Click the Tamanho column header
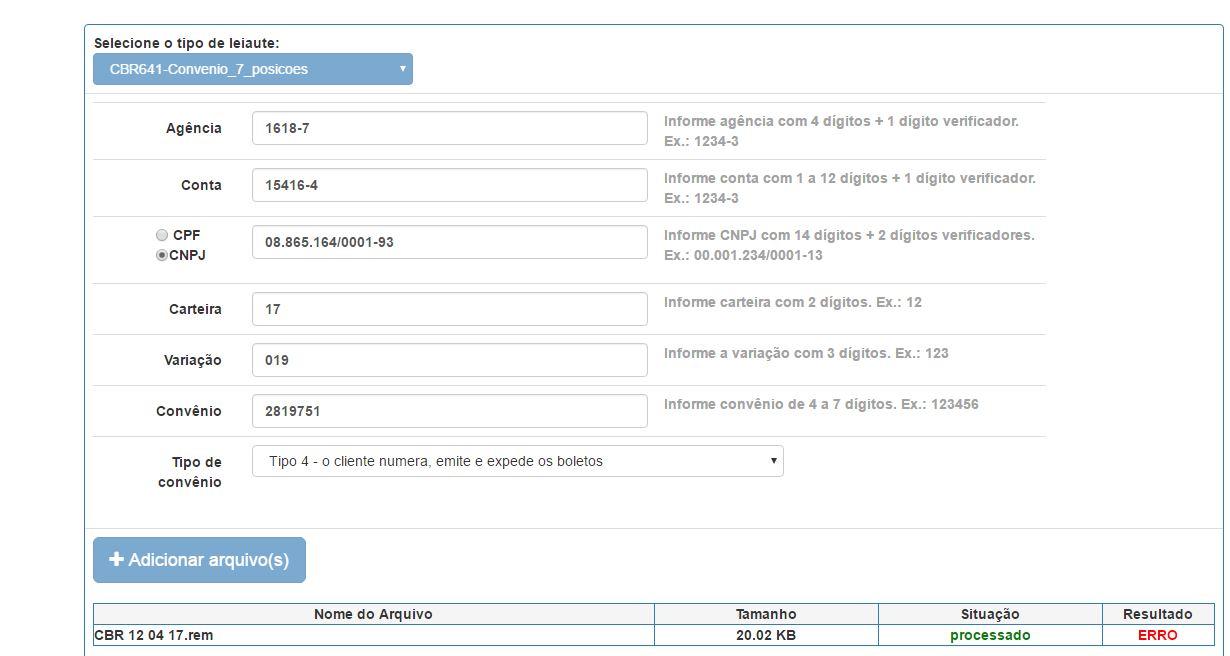This screenshot has width=1230, height=656. 766,614
